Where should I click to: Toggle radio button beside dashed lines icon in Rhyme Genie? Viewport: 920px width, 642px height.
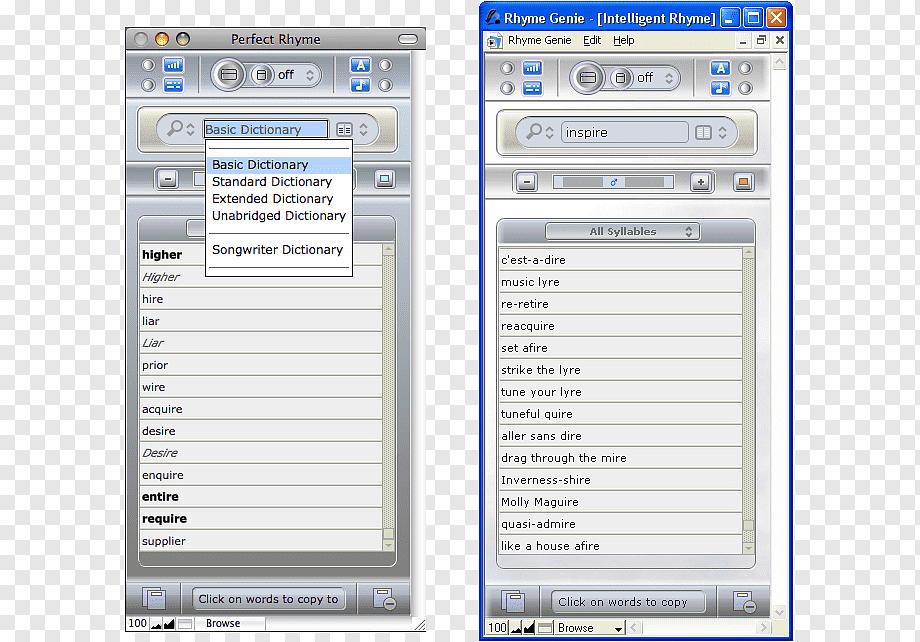[508, 88]
